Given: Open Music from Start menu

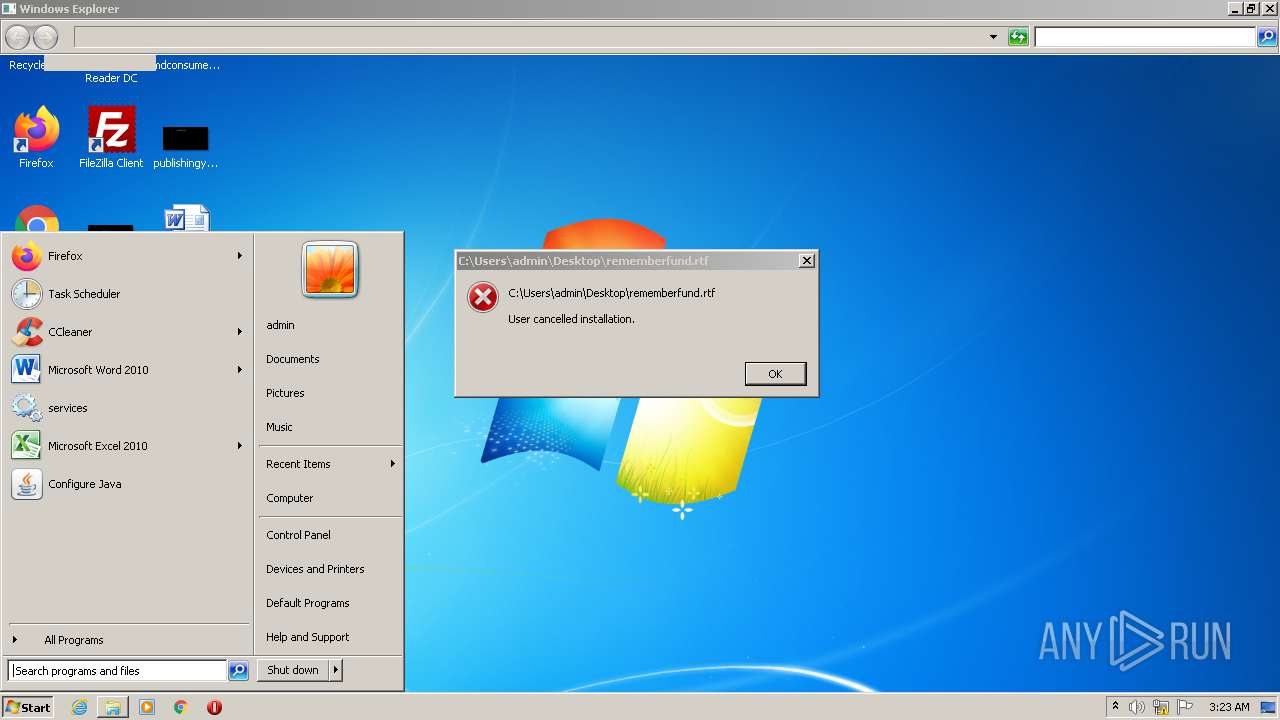Looking at the screenshot, I should [x=279, y=427].
